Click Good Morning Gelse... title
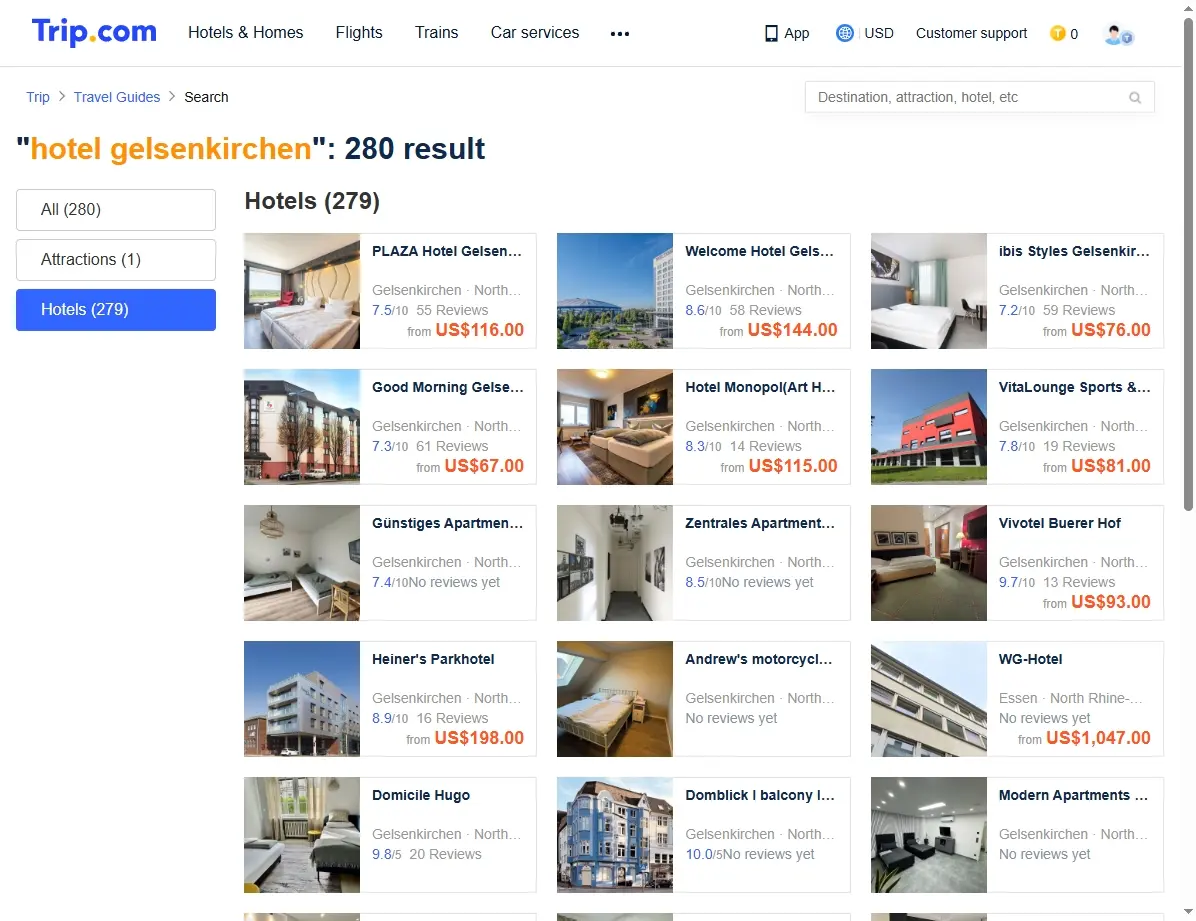This screenshot has width=1196, height=921. (448, 387)
